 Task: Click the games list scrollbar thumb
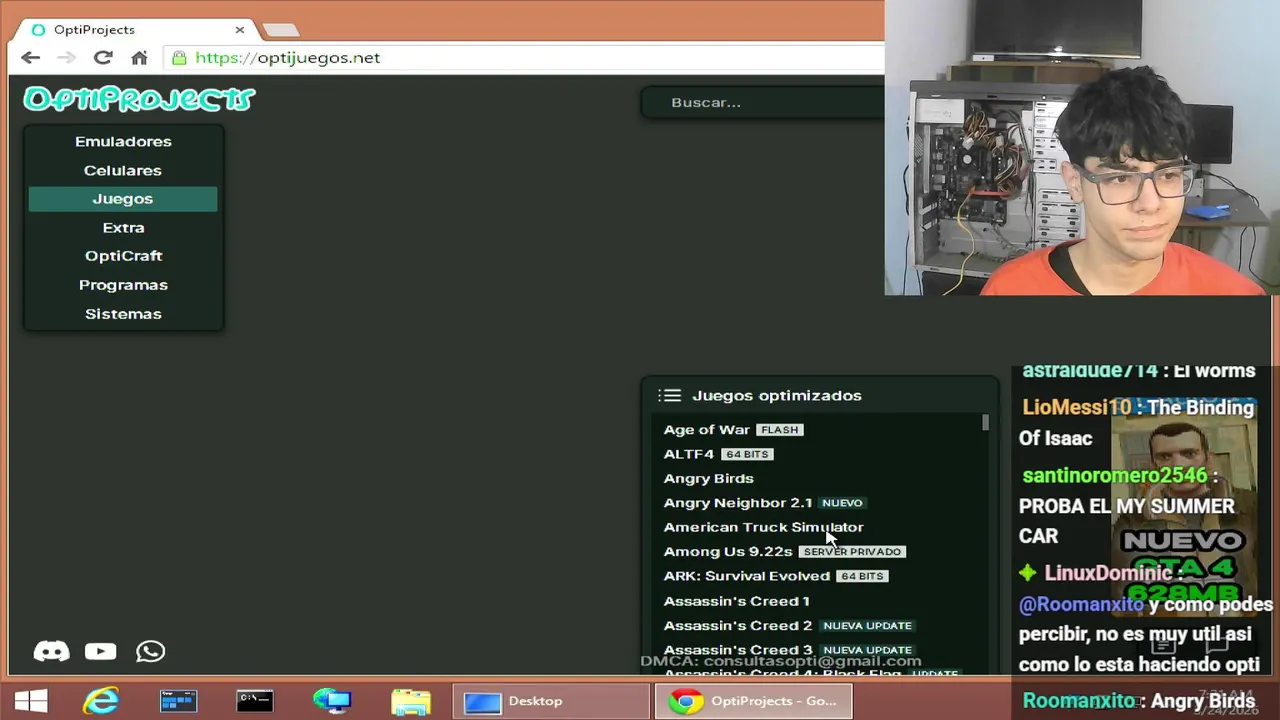pyautogui.click(x=985, y=423)
